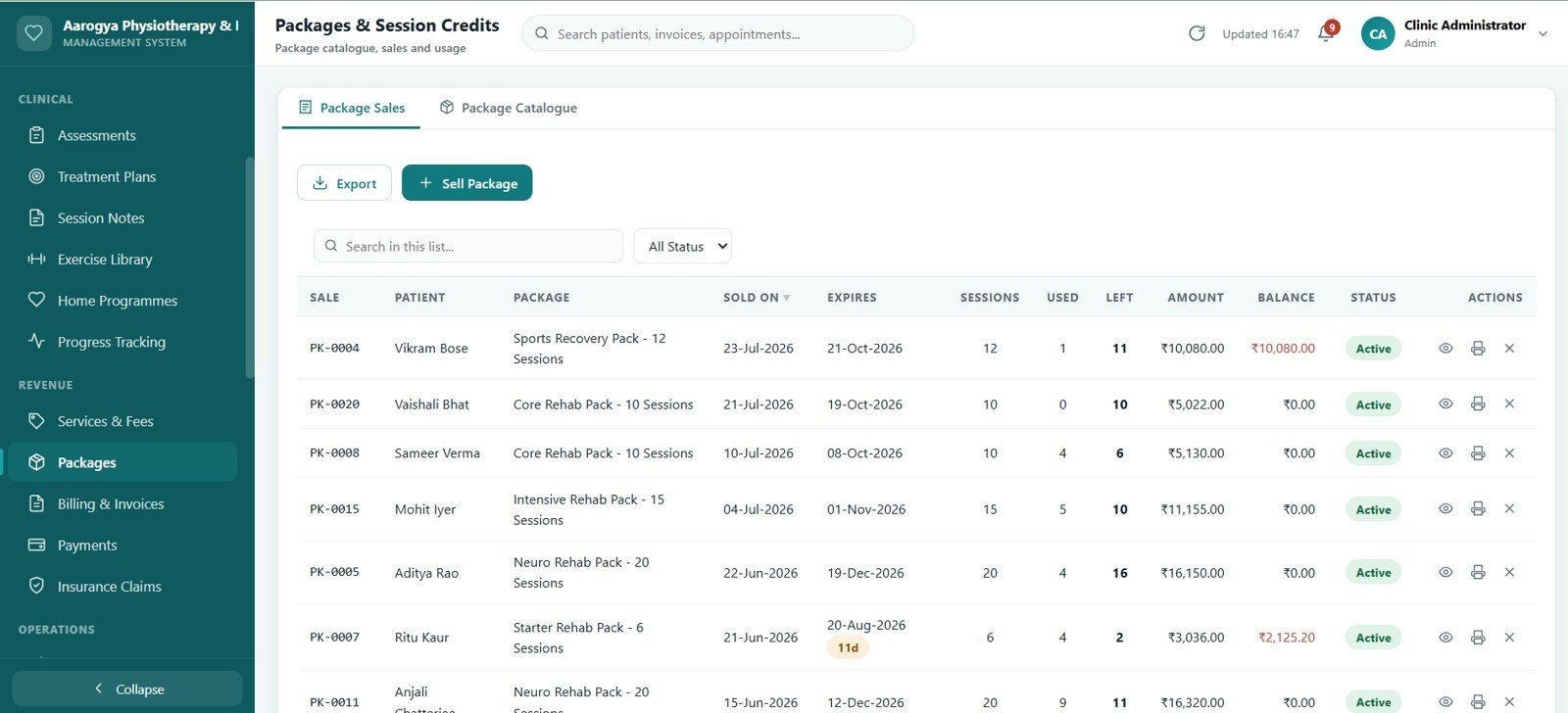Click the Export button
1568x713 pixels.
tap(344, 183)
